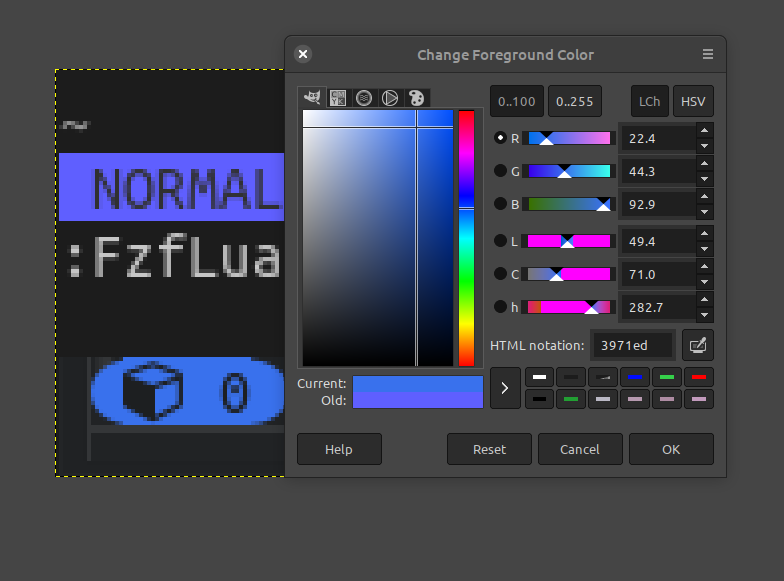Screen dimensions: 784x581
Task: Pick the dark green history swatch
Action: pyautogui.click(x=571, y=399)
